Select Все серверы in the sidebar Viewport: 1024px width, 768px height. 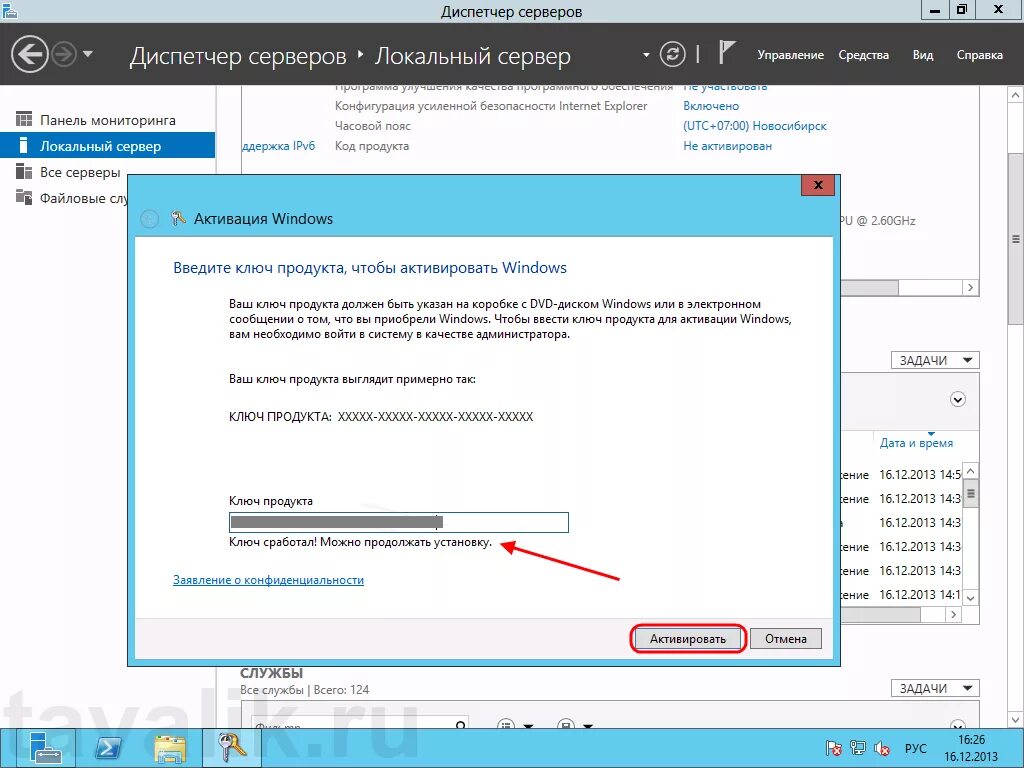click(x=108, y=172)
